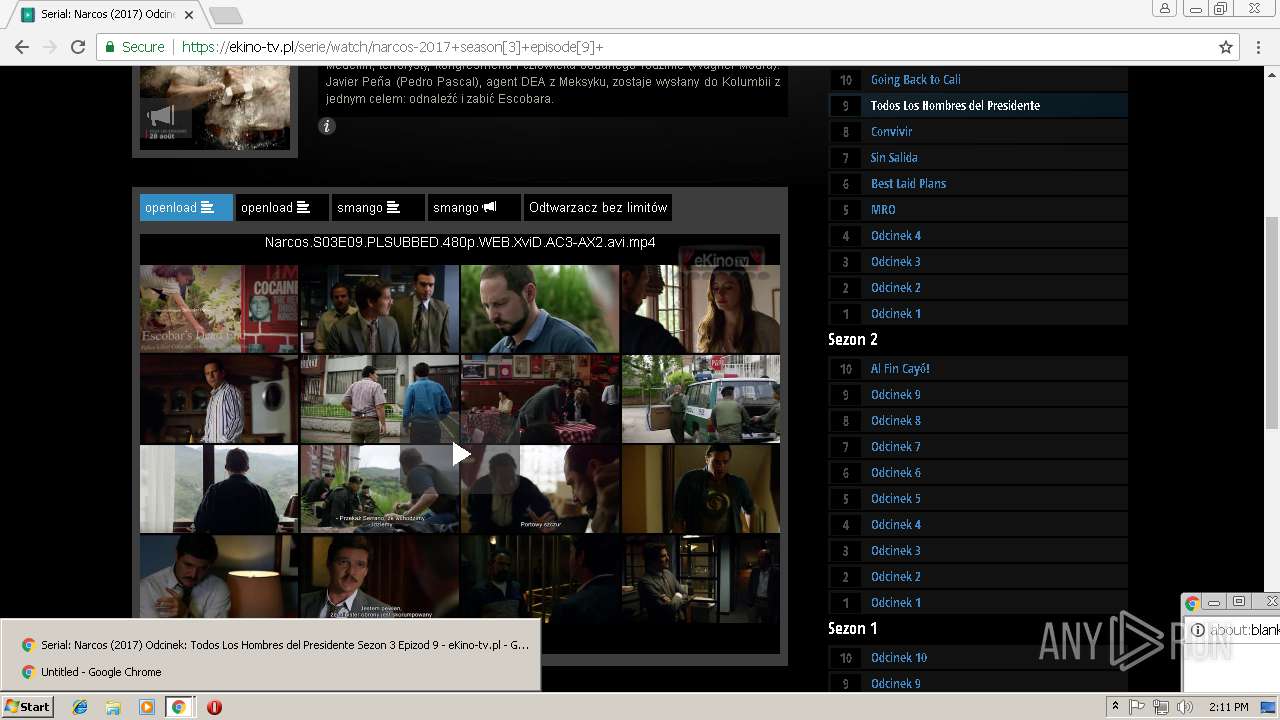Select the second openload source tab
This screenshot has width=1280, height=720.
click(x=282, y=207)
